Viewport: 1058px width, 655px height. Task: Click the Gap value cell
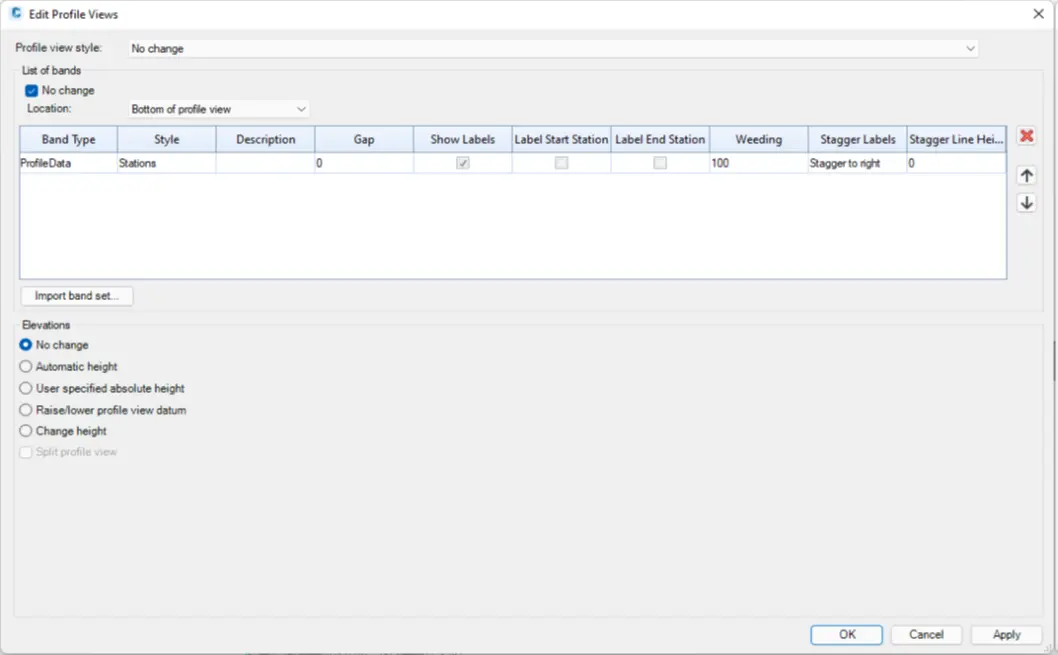[x=364, y=163]
